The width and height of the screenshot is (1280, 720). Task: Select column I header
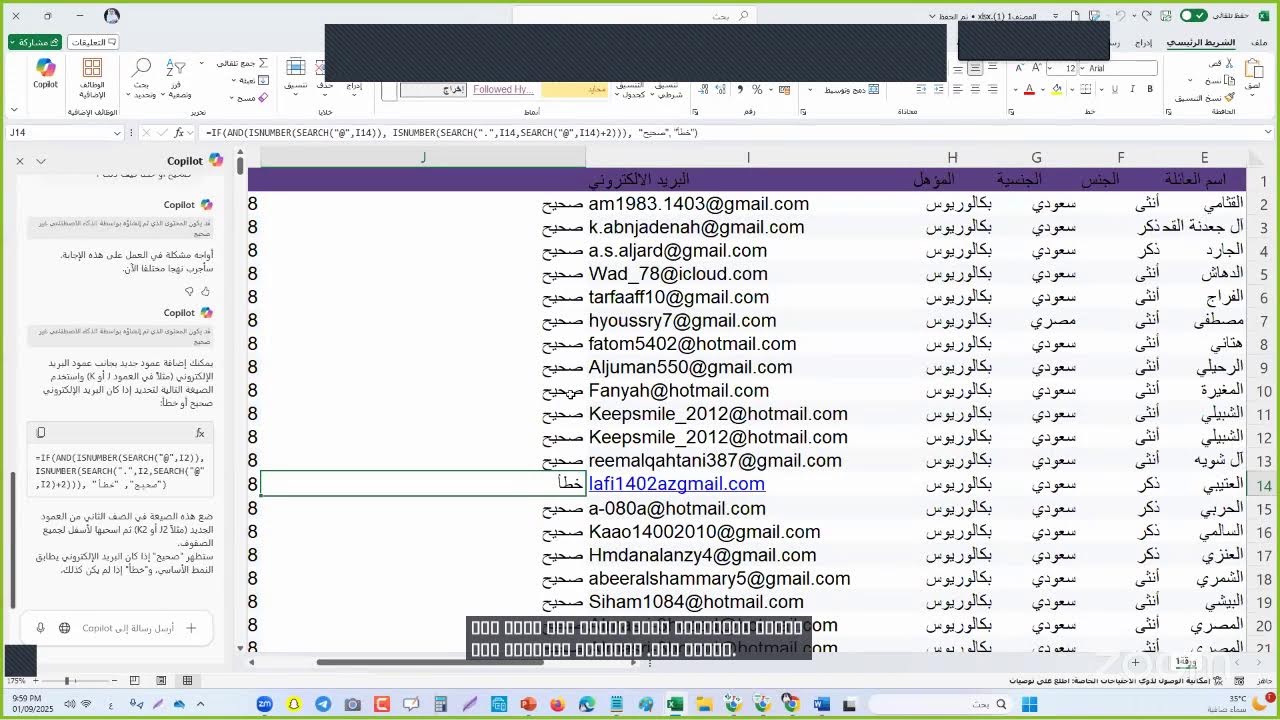[x=748, y=157]
